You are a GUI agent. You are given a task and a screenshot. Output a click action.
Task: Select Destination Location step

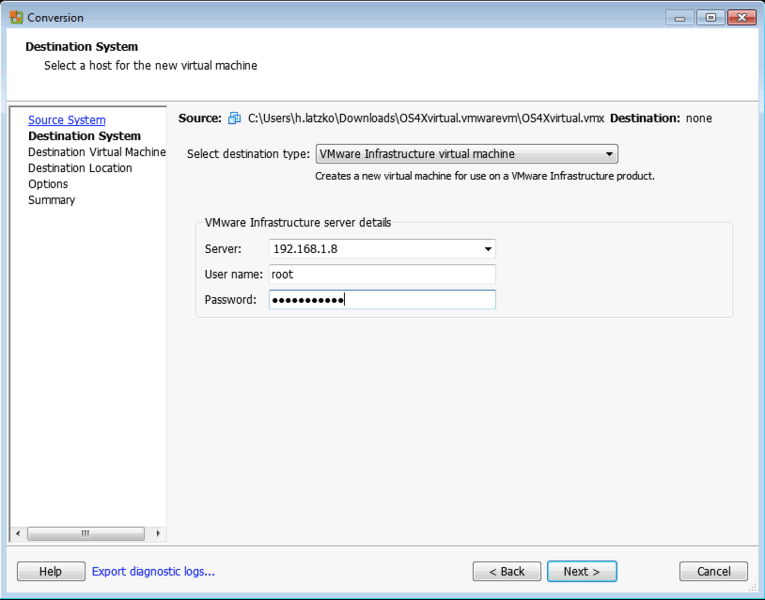[x=80, y=168]
